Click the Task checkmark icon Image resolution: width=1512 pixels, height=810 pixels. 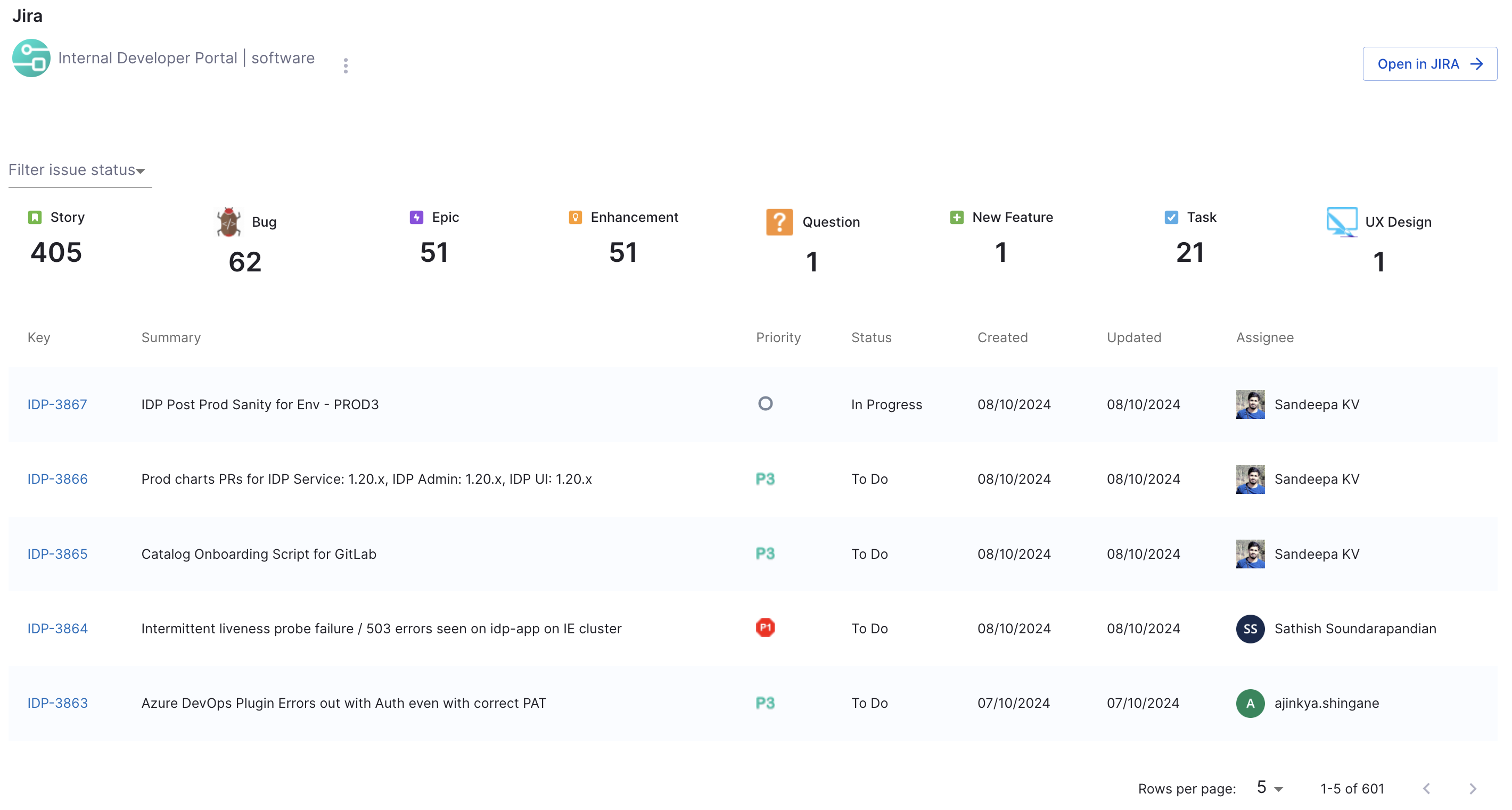tap(1171, 218)
